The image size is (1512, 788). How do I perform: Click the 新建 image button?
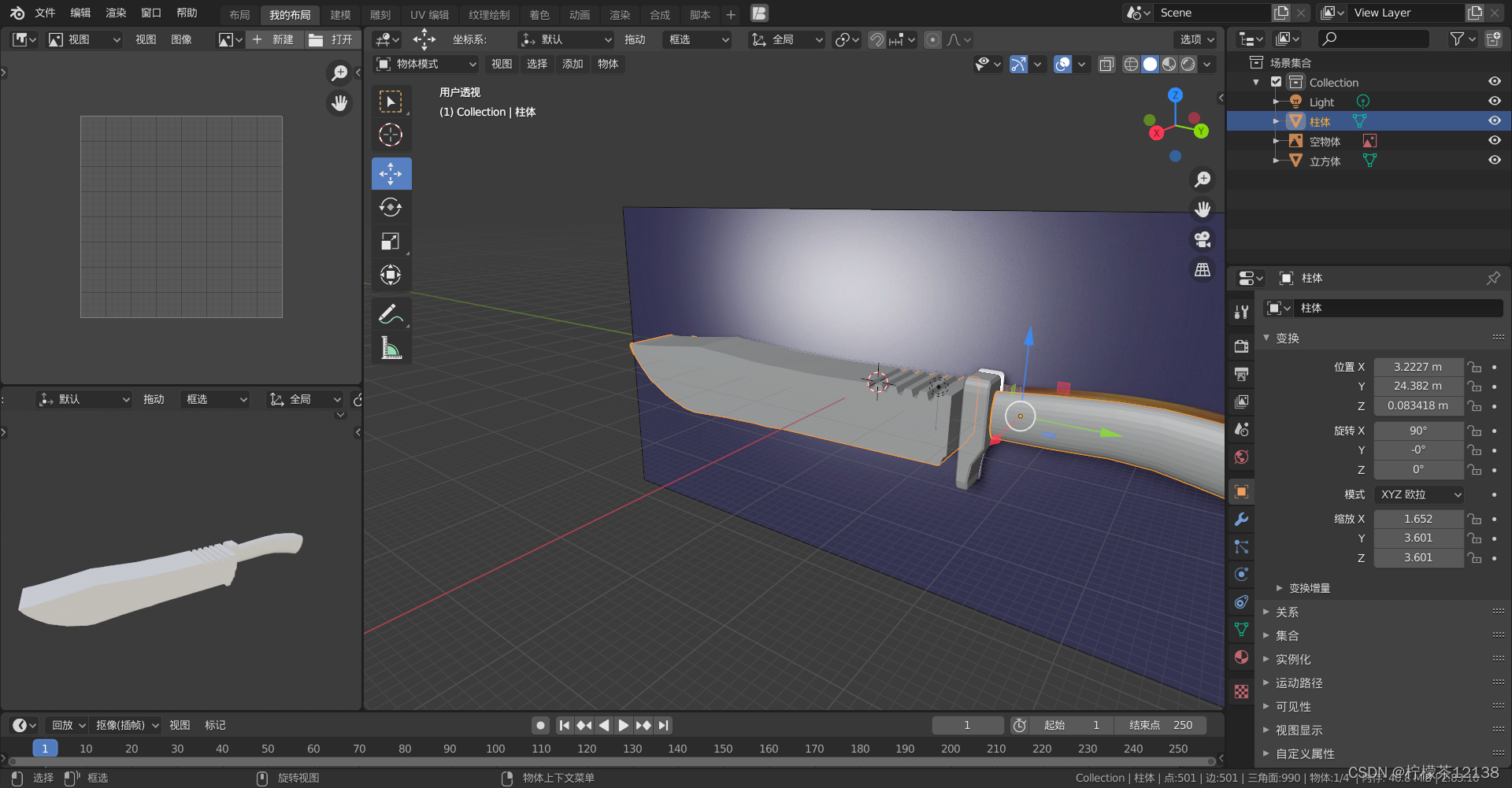point(274,39)
